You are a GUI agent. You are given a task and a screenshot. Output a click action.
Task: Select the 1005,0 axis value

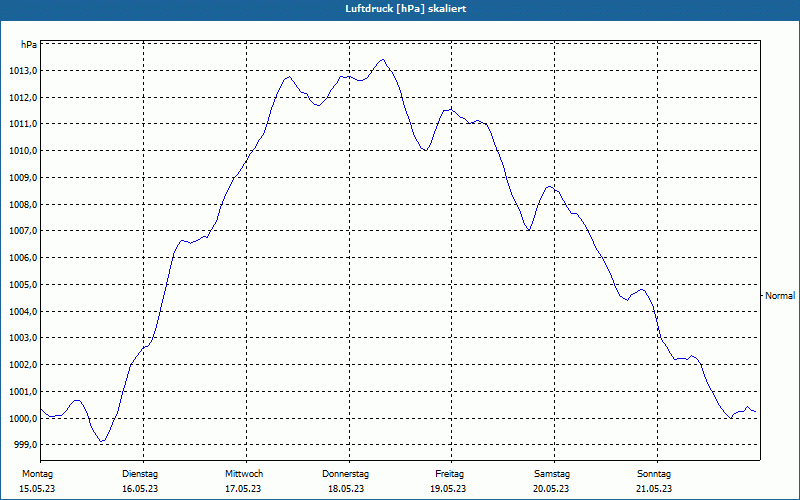tap(23, 285)
